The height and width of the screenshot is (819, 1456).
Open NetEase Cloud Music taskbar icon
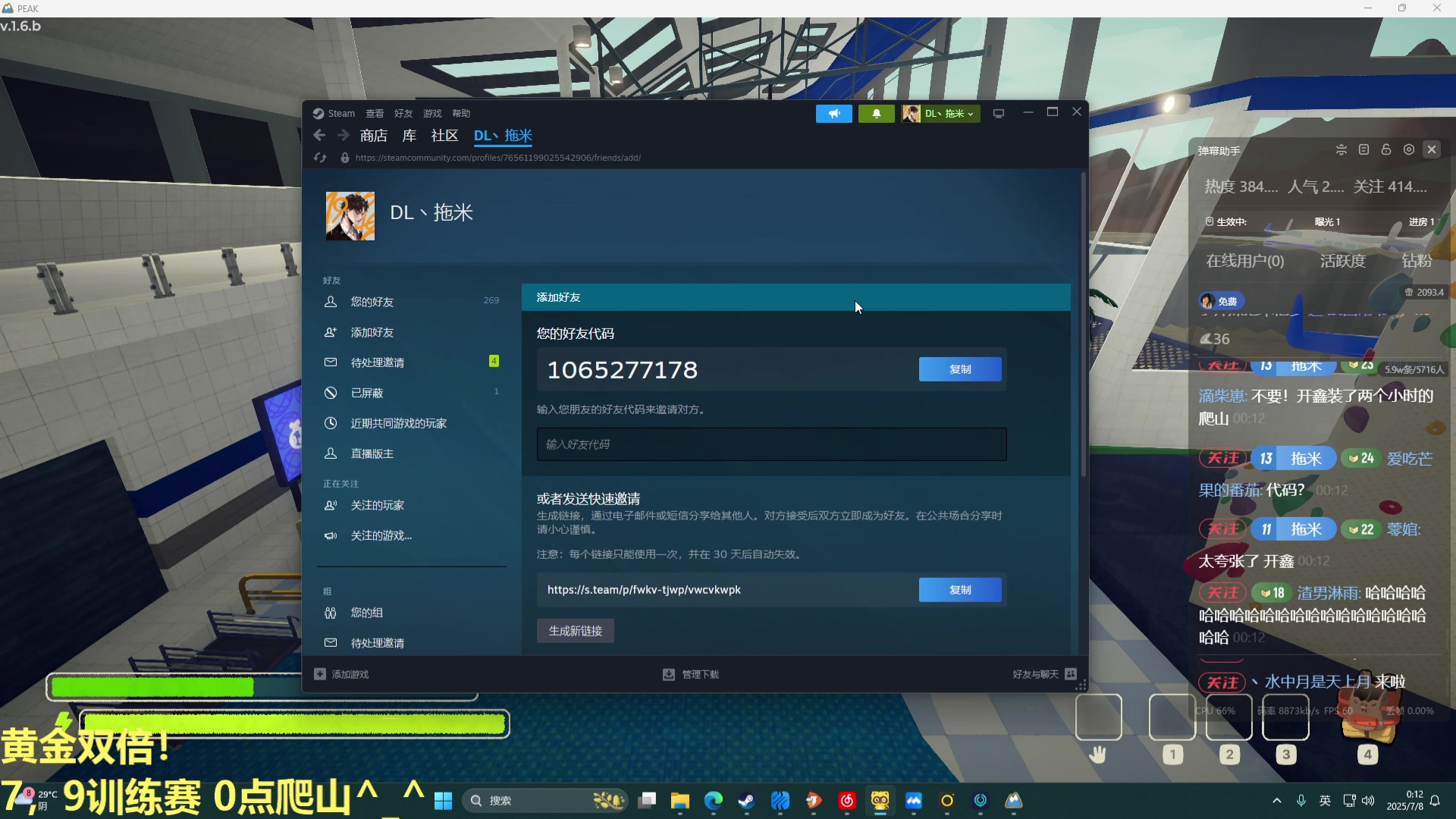pos(847,801)
